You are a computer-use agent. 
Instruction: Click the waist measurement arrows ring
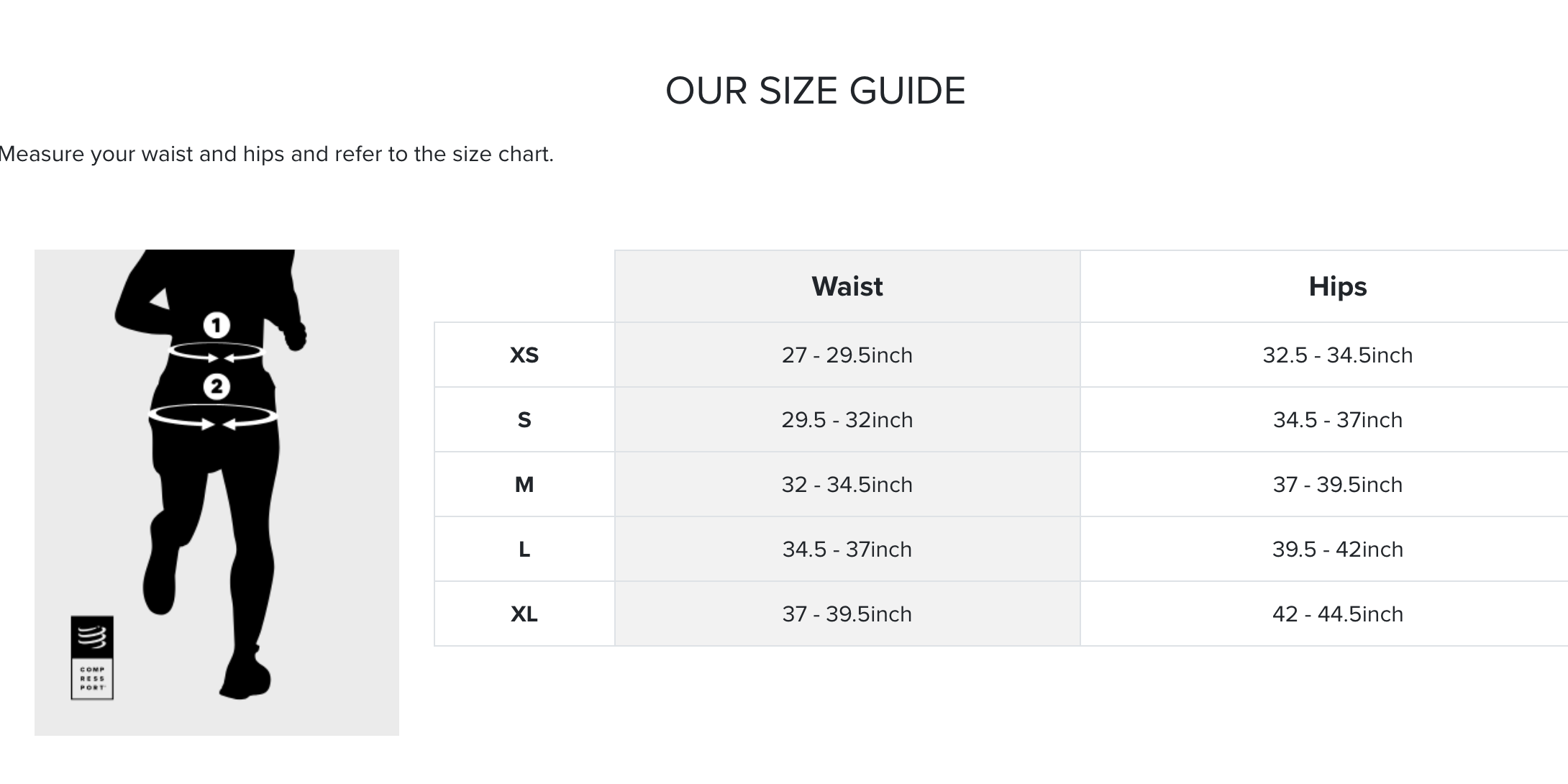coord(216,352)
